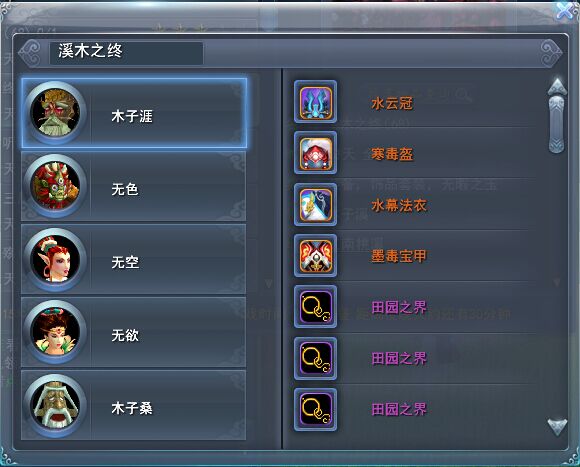Click the scroll up arrow in loot list
The image size is (580, 467).
(557, 86)
